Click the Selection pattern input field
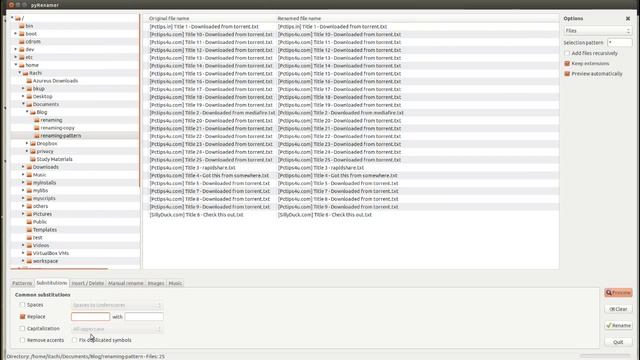The width and height of the screenshot is (640, 360). pyautogui.click(x=620, y=43)
